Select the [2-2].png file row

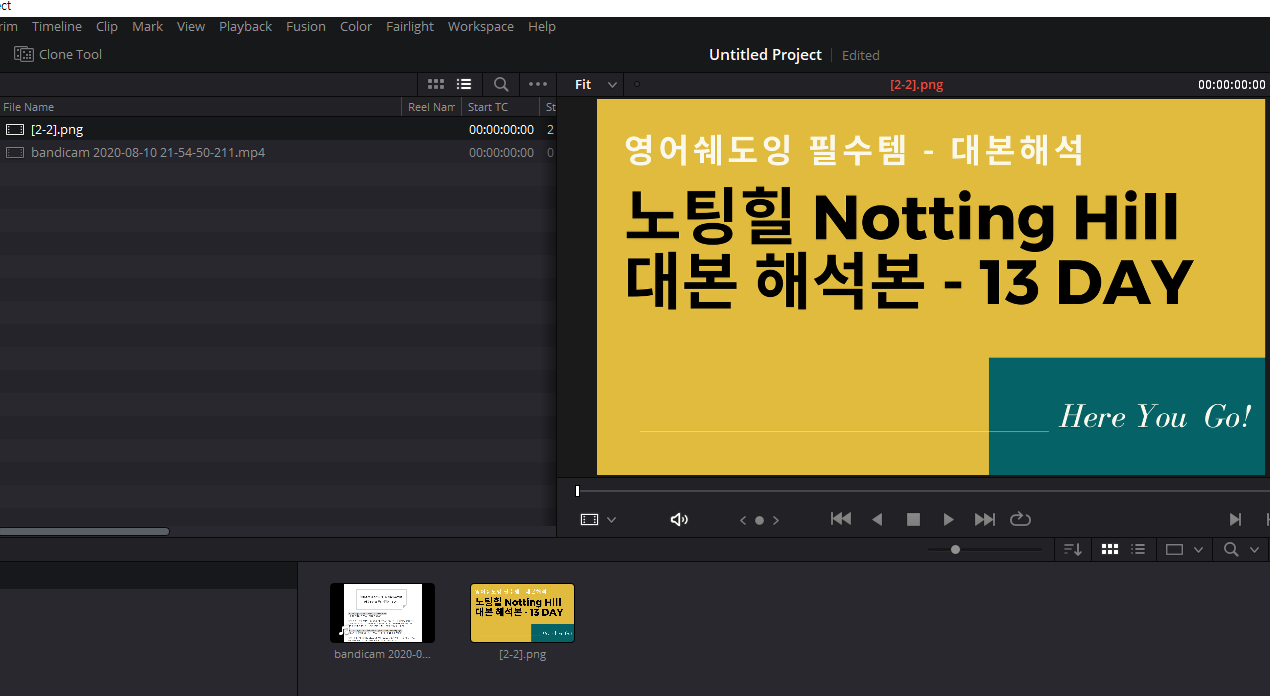[x=278, y=129]
